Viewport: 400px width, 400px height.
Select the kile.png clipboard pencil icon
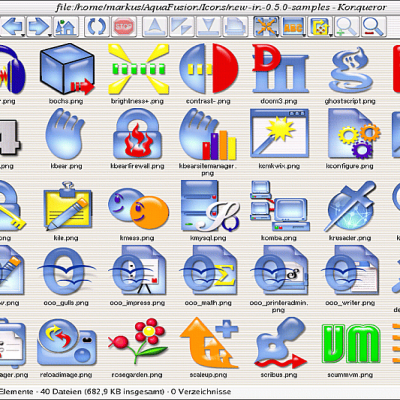point(67,206)
